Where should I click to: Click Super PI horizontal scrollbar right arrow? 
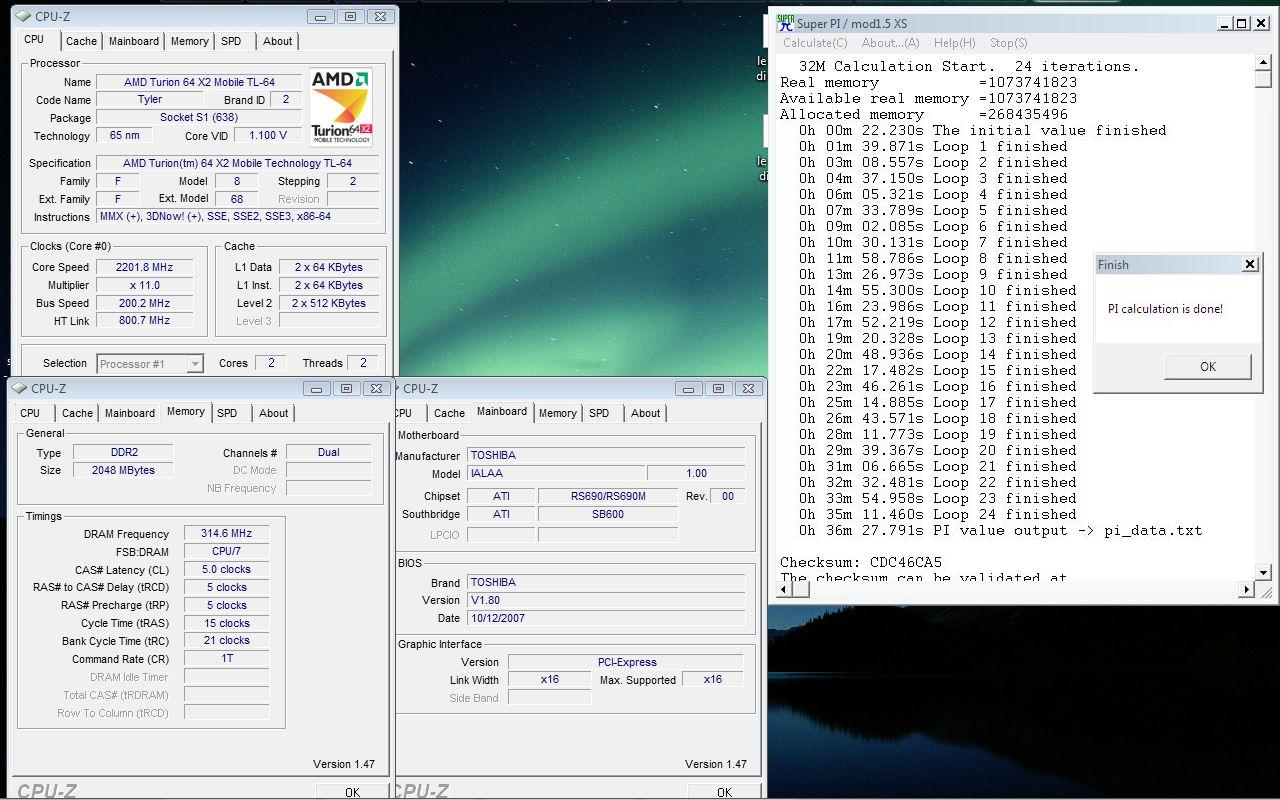click(x=1247, y=590)
